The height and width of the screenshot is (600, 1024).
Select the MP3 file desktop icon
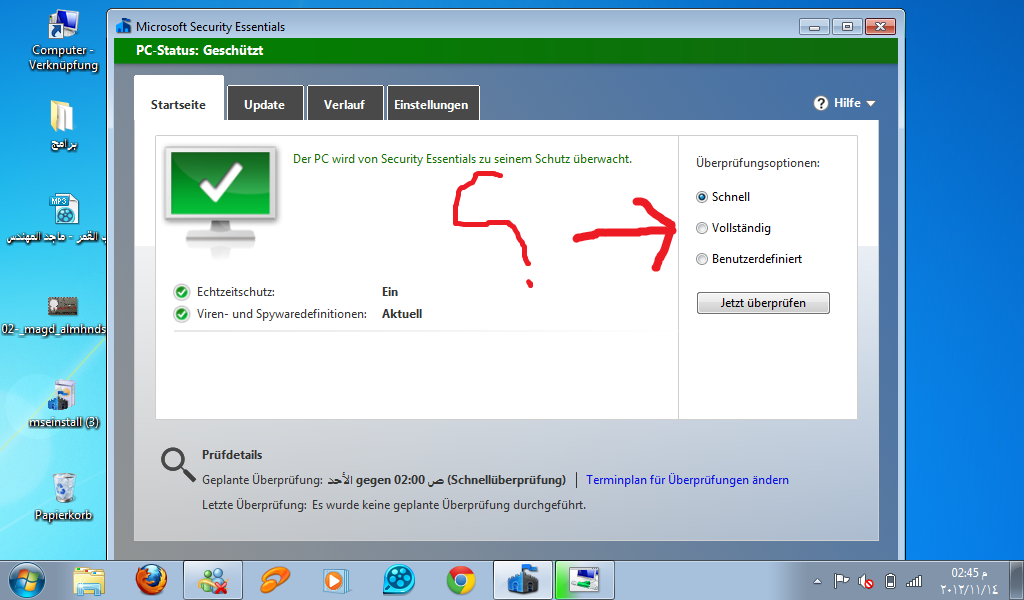pos(63,219)
